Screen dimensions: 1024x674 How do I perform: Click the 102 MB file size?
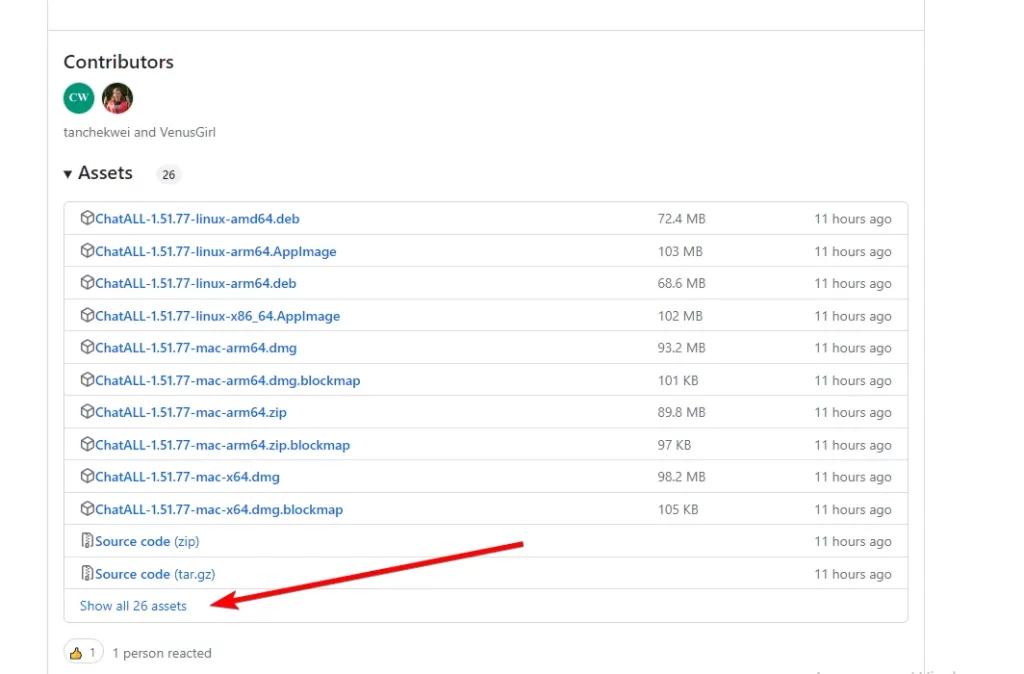click(680, 316)
